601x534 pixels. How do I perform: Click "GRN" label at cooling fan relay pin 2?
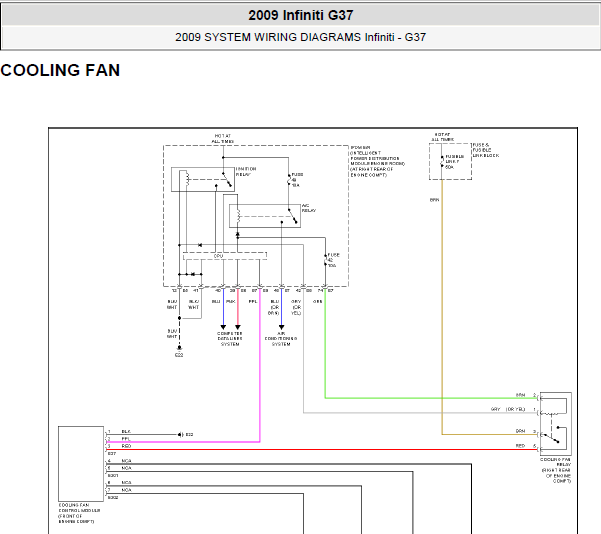click(x=520, y=395)
